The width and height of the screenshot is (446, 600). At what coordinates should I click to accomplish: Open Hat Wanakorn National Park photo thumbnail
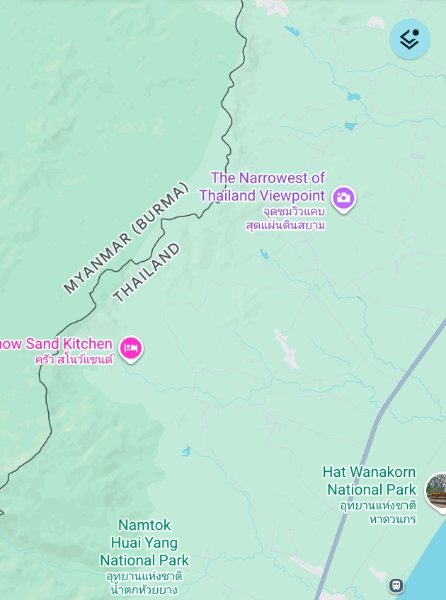[x=437, y=493]
